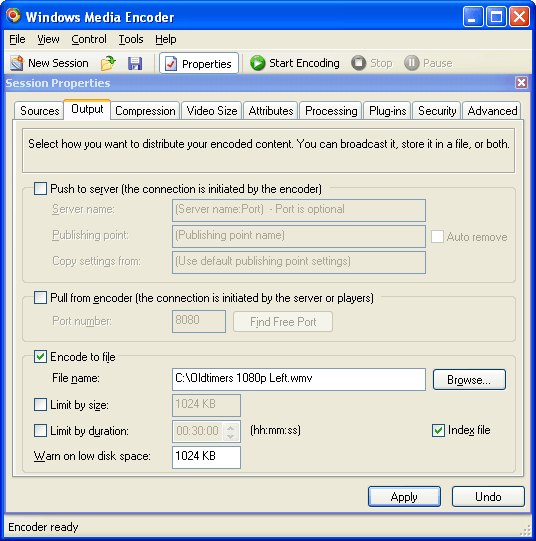Click the Encoder ready status text
536x541 pixels.
click(43, 527)
